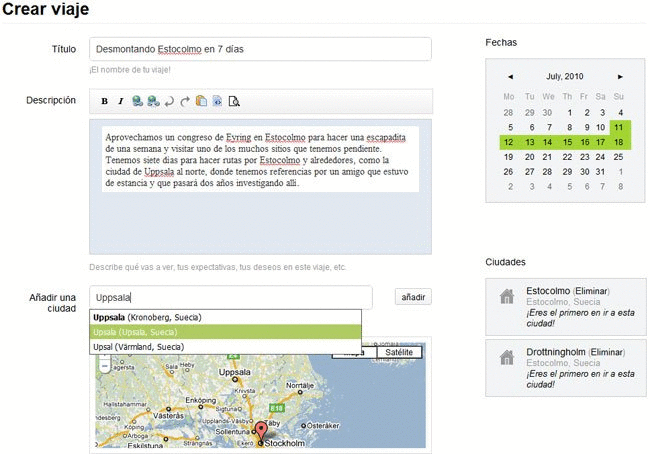
Task: Select July 11 in calendar
Action: click(x=618, y=127)
